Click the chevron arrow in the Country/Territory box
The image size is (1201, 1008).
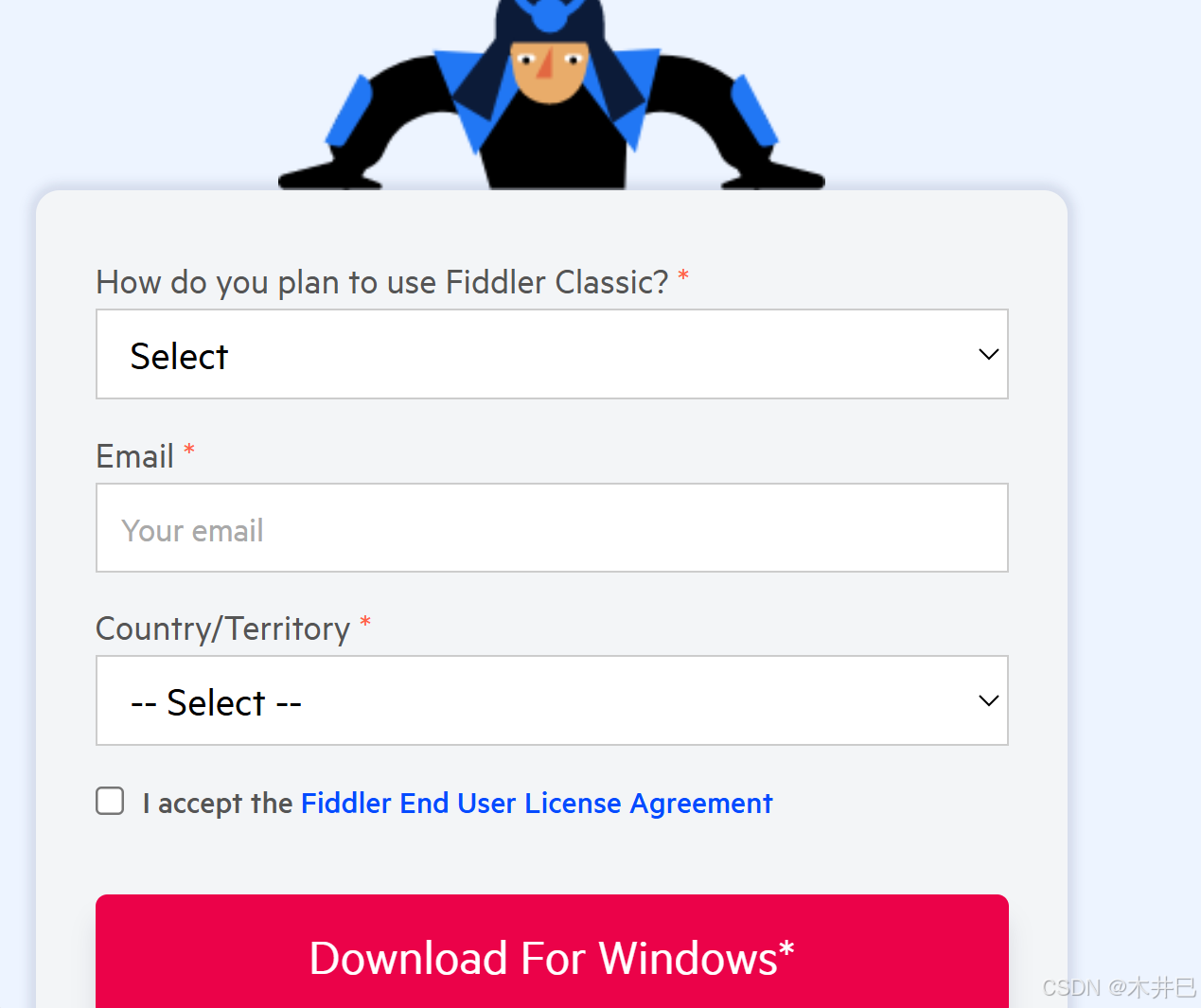[x=988, y=700]
